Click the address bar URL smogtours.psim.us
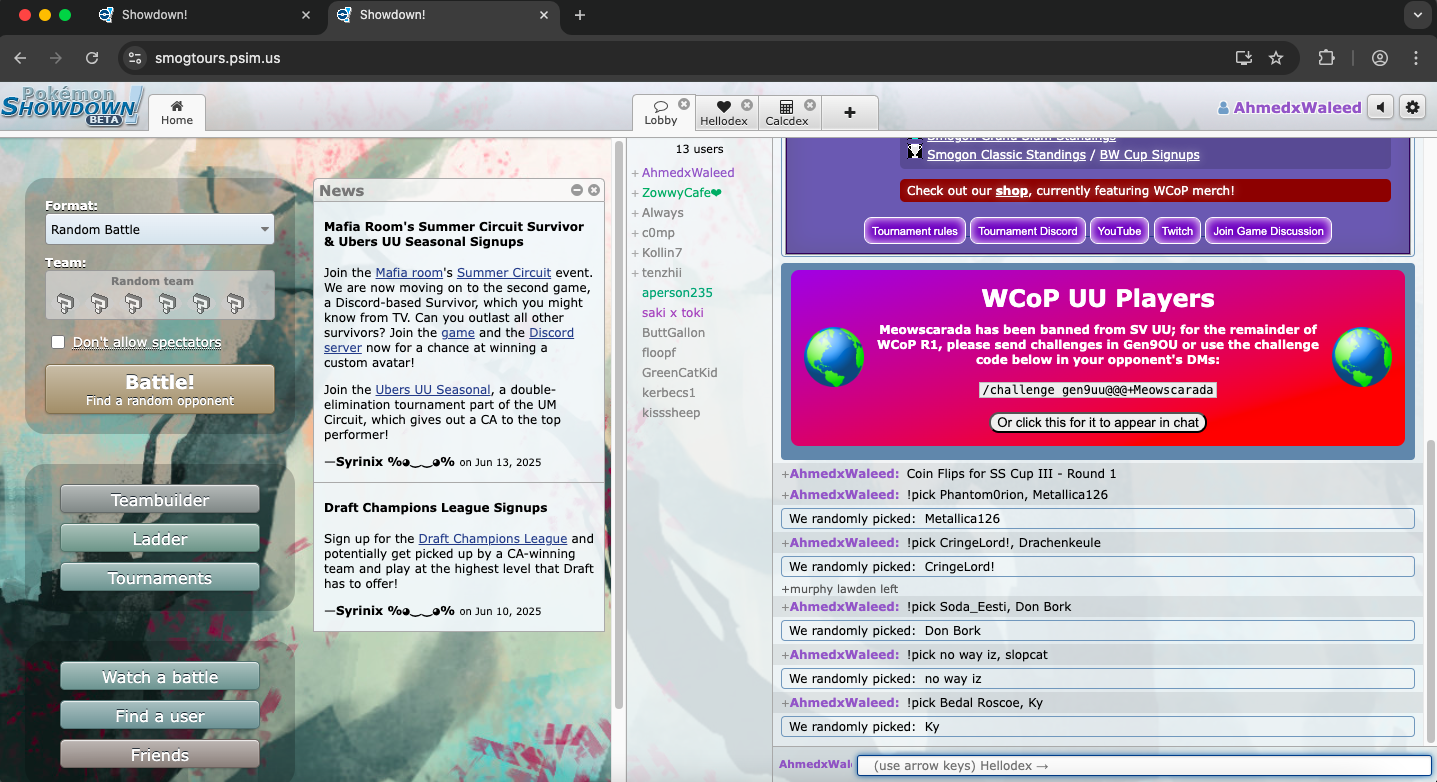 (218, 58)
